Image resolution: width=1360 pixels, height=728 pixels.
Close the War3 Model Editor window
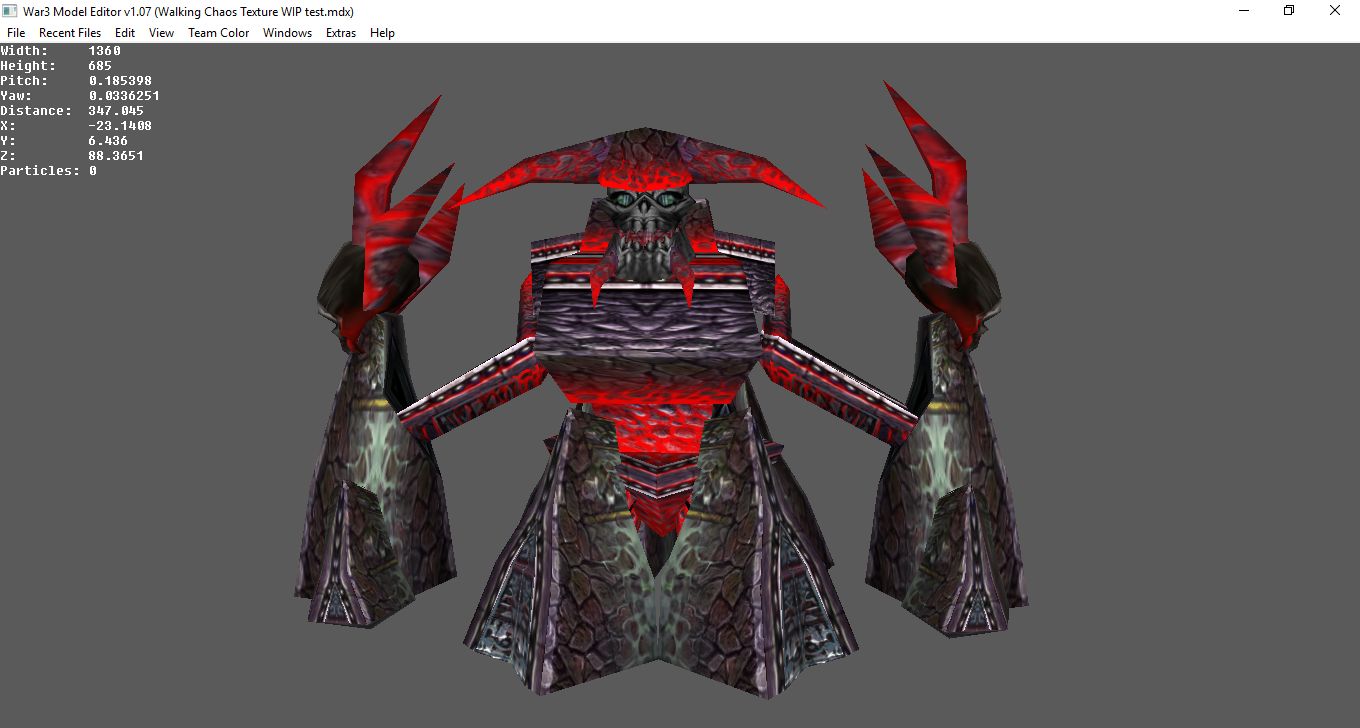coord(1336,11)
